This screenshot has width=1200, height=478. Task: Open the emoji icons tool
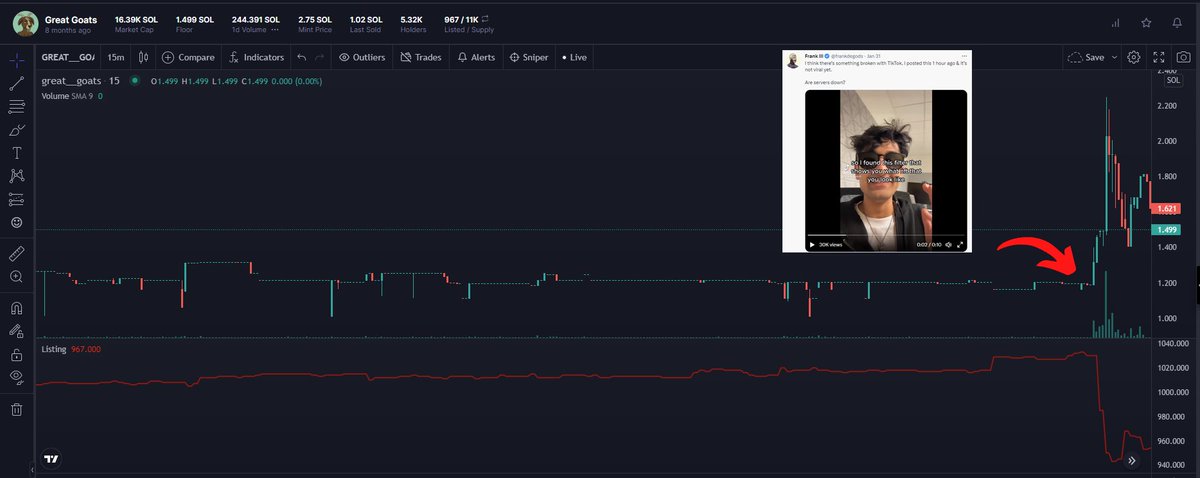tap(16, 222)
